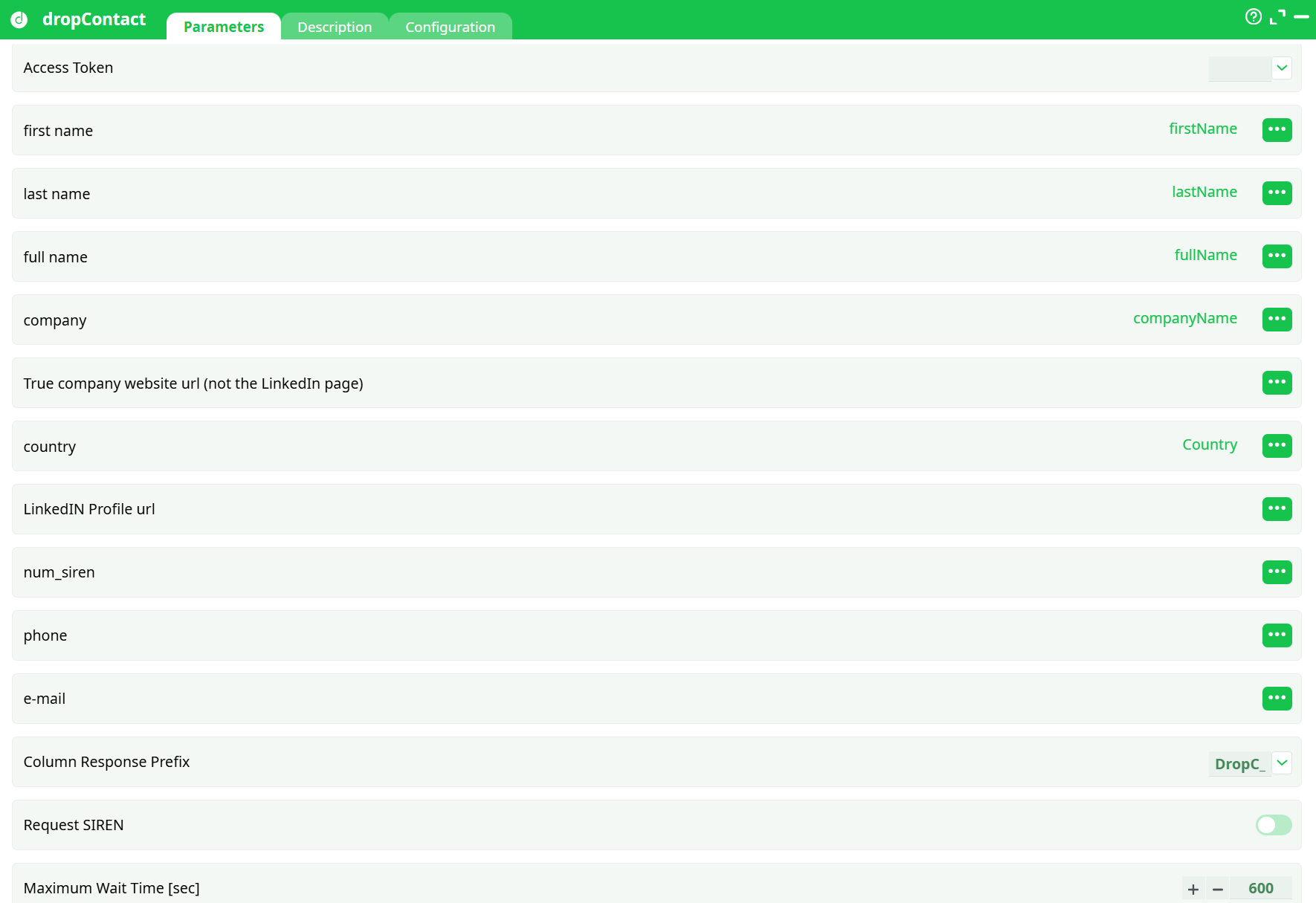Open the Column Response Prefix dropdown
This screenshot has height=903, width=1316.
coord(1282,763)
